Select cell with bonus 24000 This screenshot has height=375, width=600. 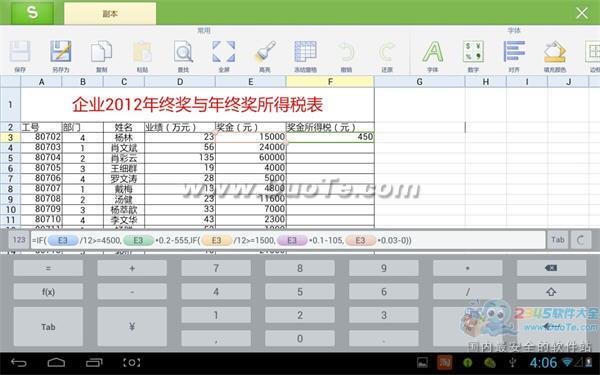[x=251, y=147]
